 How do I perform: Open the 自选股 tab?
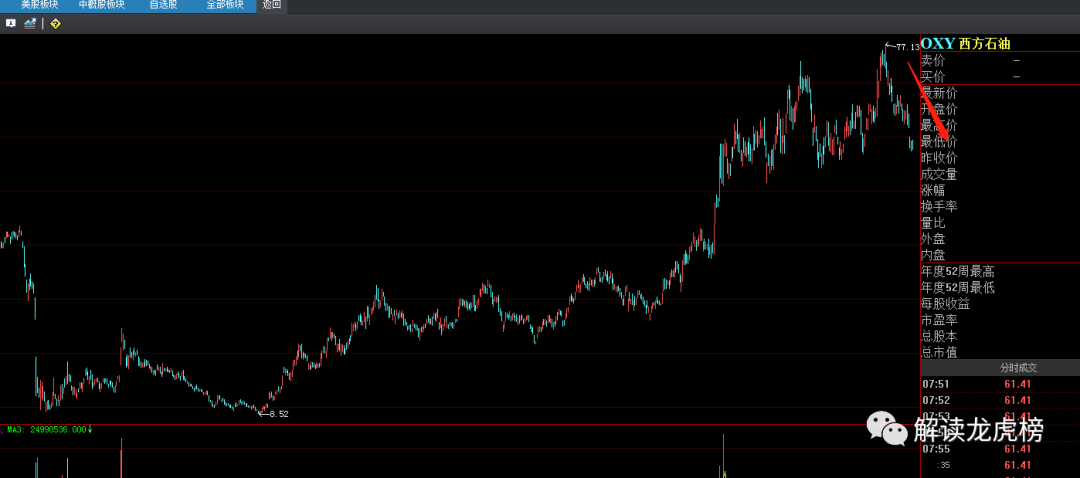[163, 5]
